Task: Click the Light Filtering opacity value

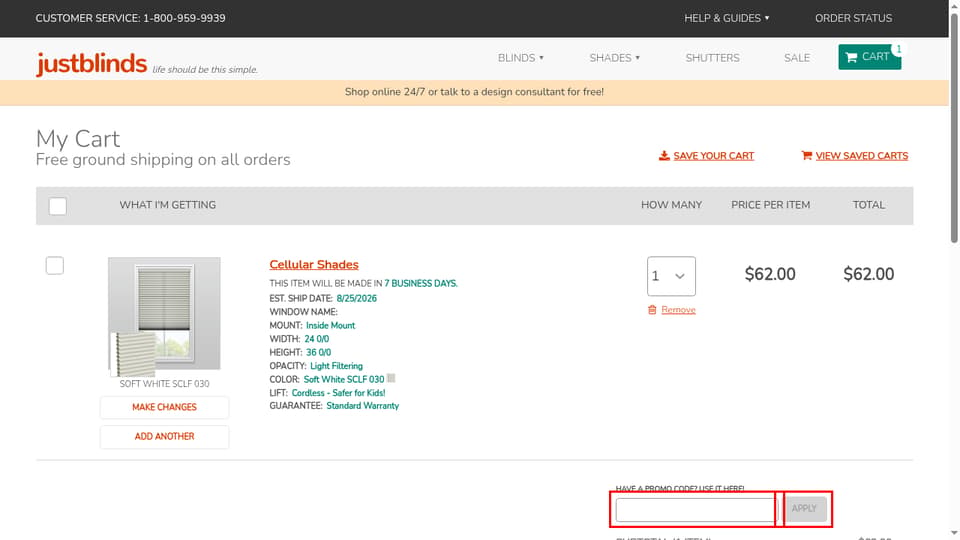Action: [x=336, y=366]
